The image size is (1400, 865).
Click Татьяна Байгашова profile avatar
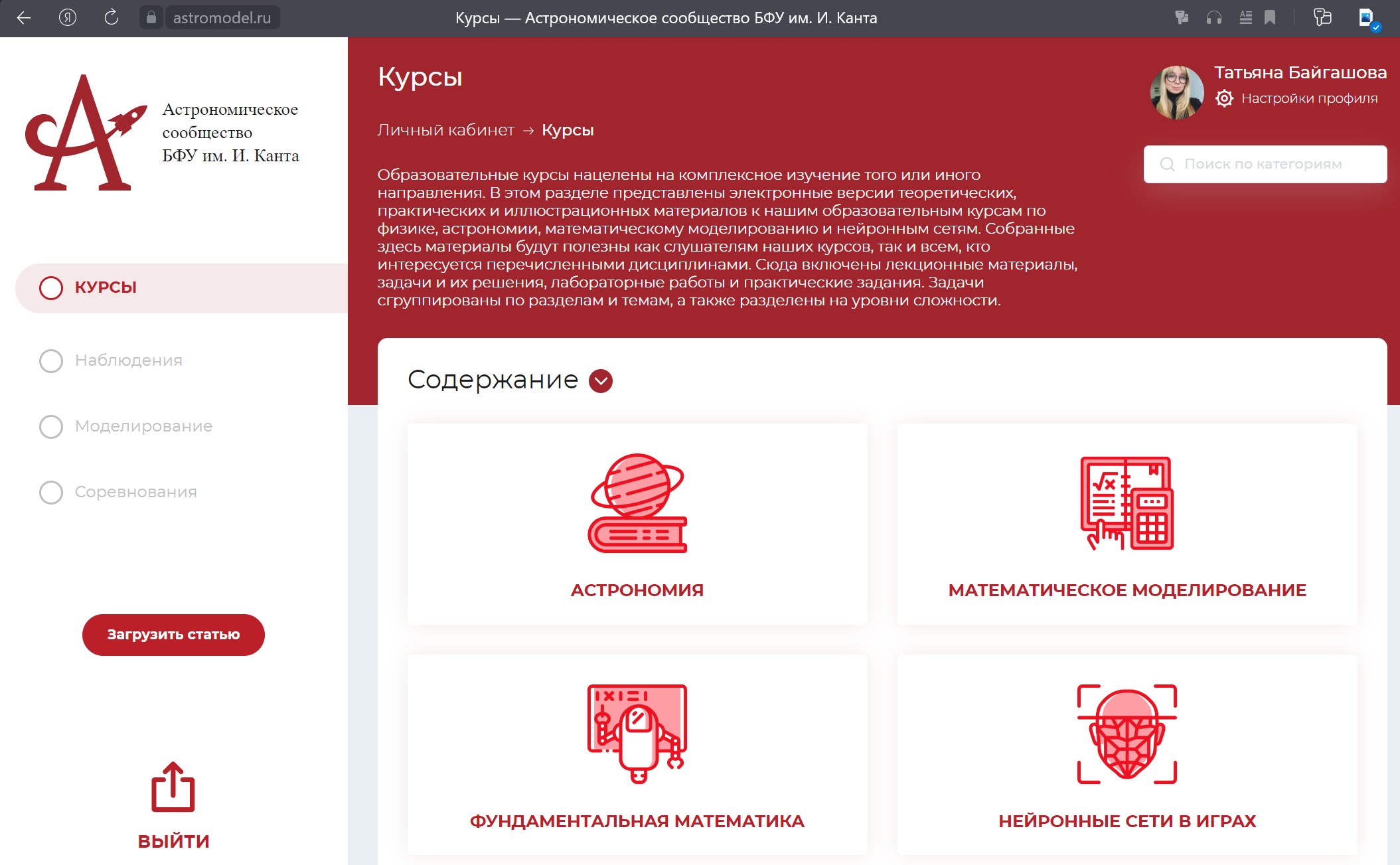coord(1177,92)
